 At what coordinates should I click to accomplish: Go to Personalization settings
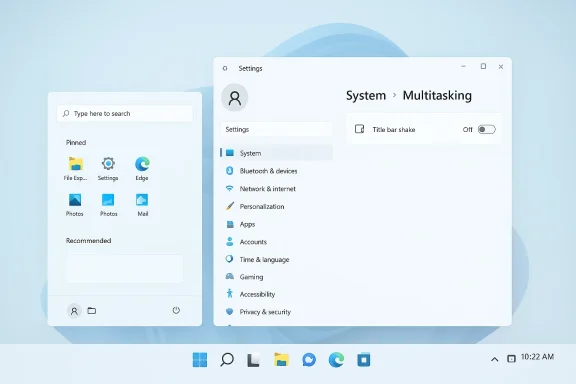tap(277, 206)
